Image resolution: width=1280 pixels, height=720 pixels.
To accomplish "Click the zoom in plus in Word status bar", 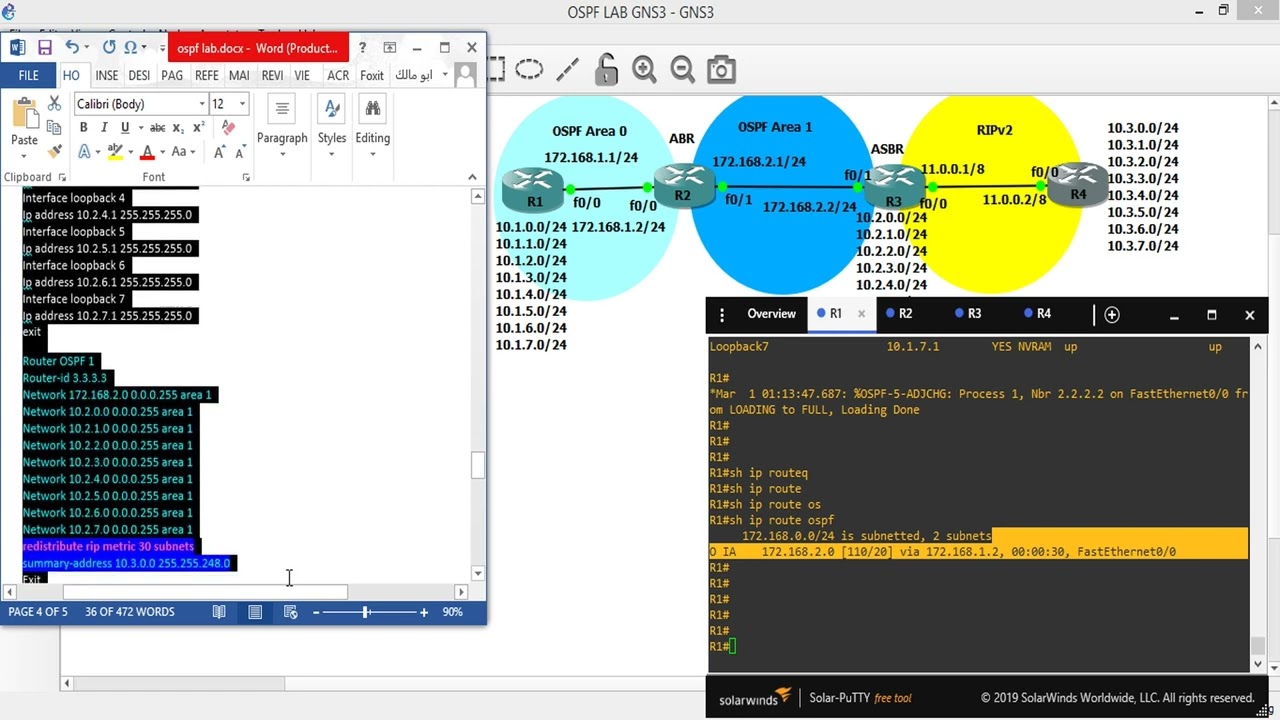I will pos(424,612).
